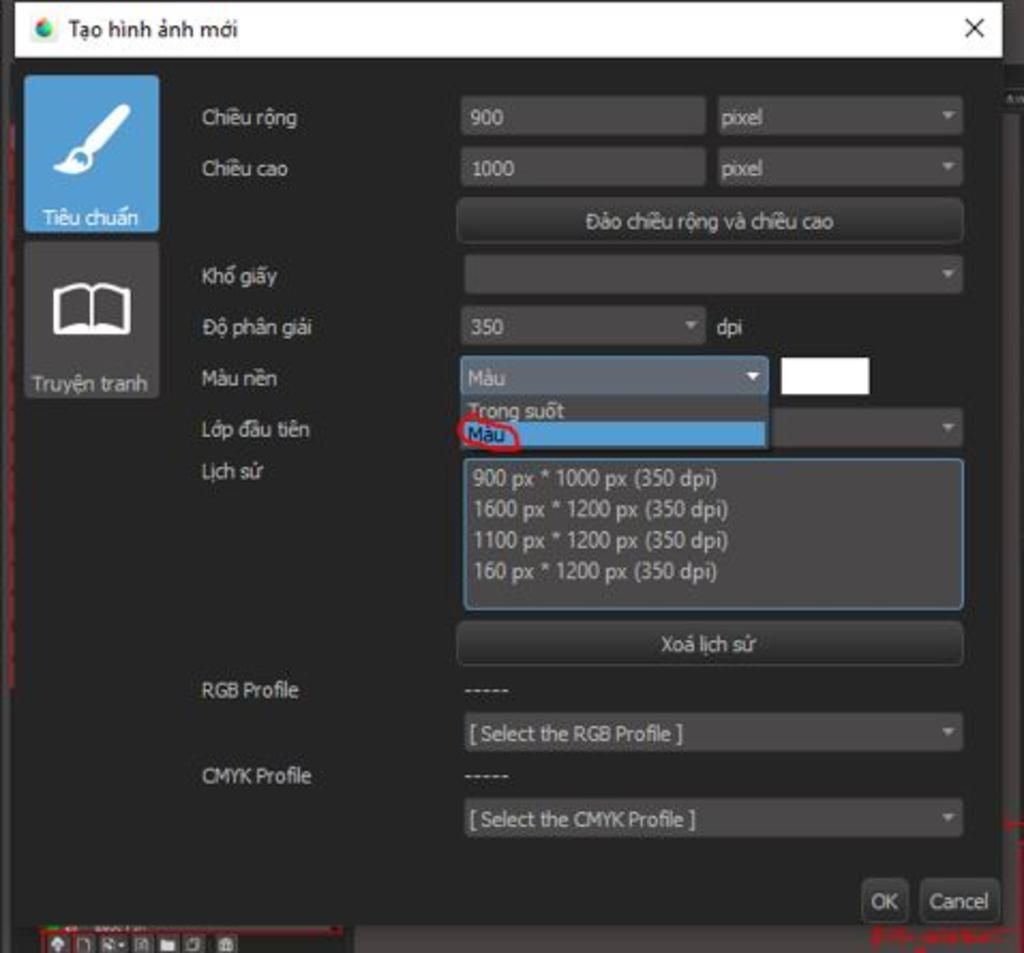Open the Select the RGB Profile dropdown
Viewport: 1024px width, 953px height.
click(x=712, y=733)
